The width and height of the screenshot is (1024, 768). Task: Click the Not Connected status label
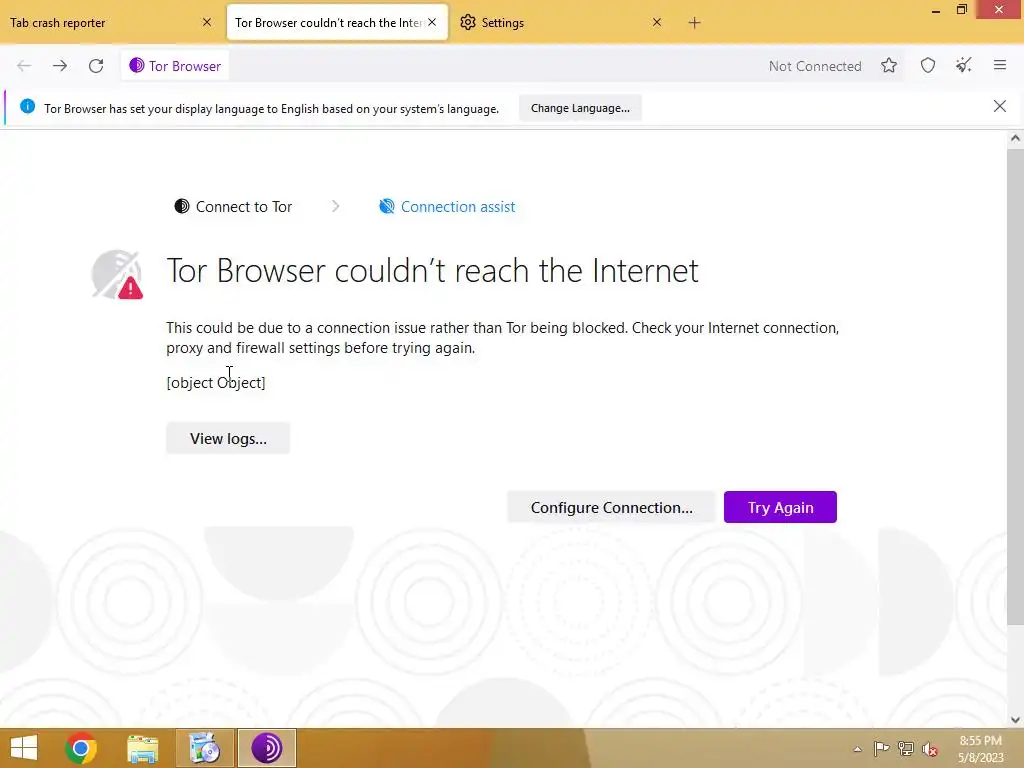pyautogui.click(x=815, y=66)
